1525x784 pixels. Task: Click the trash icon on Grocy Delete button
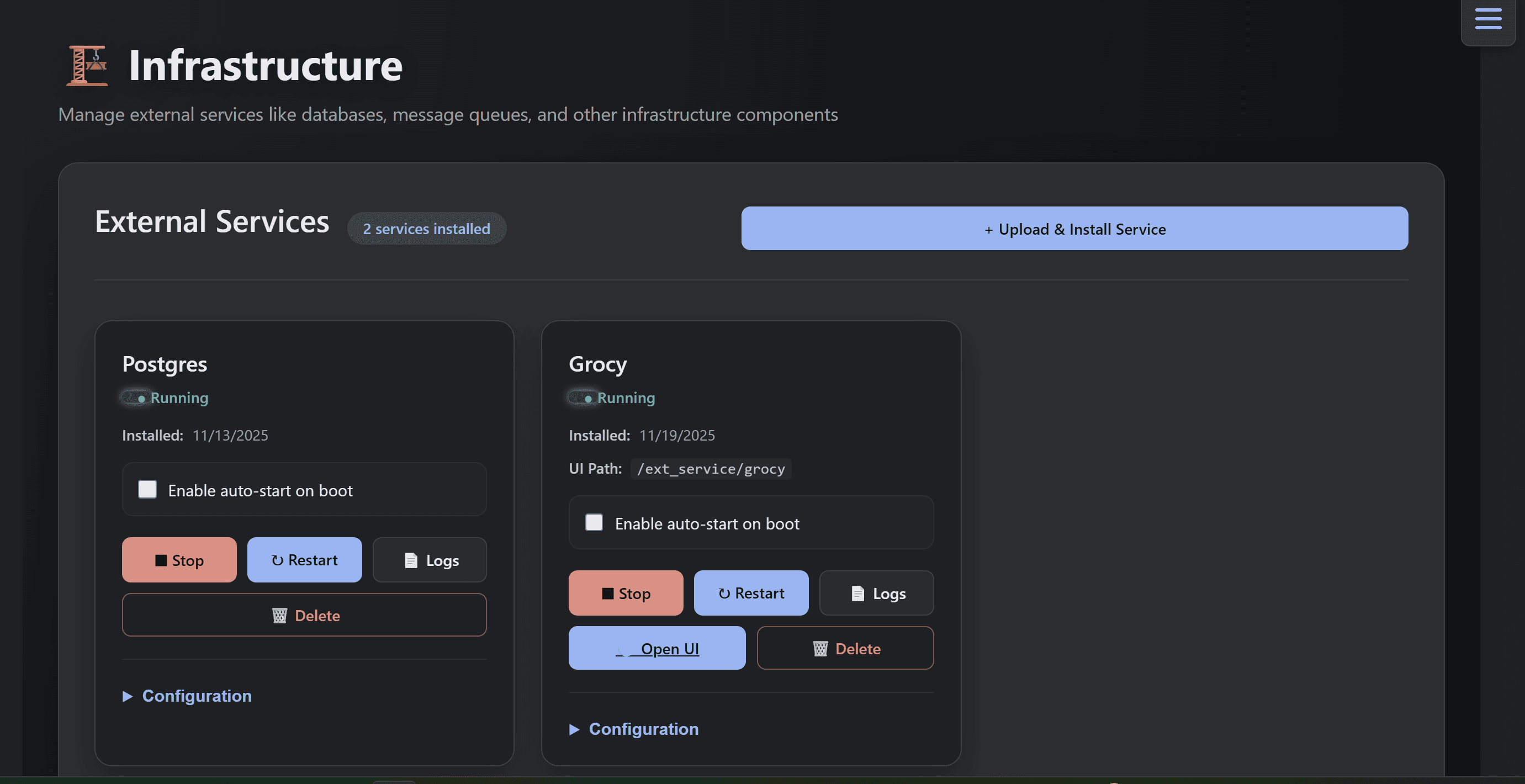[x=820, y=648]
